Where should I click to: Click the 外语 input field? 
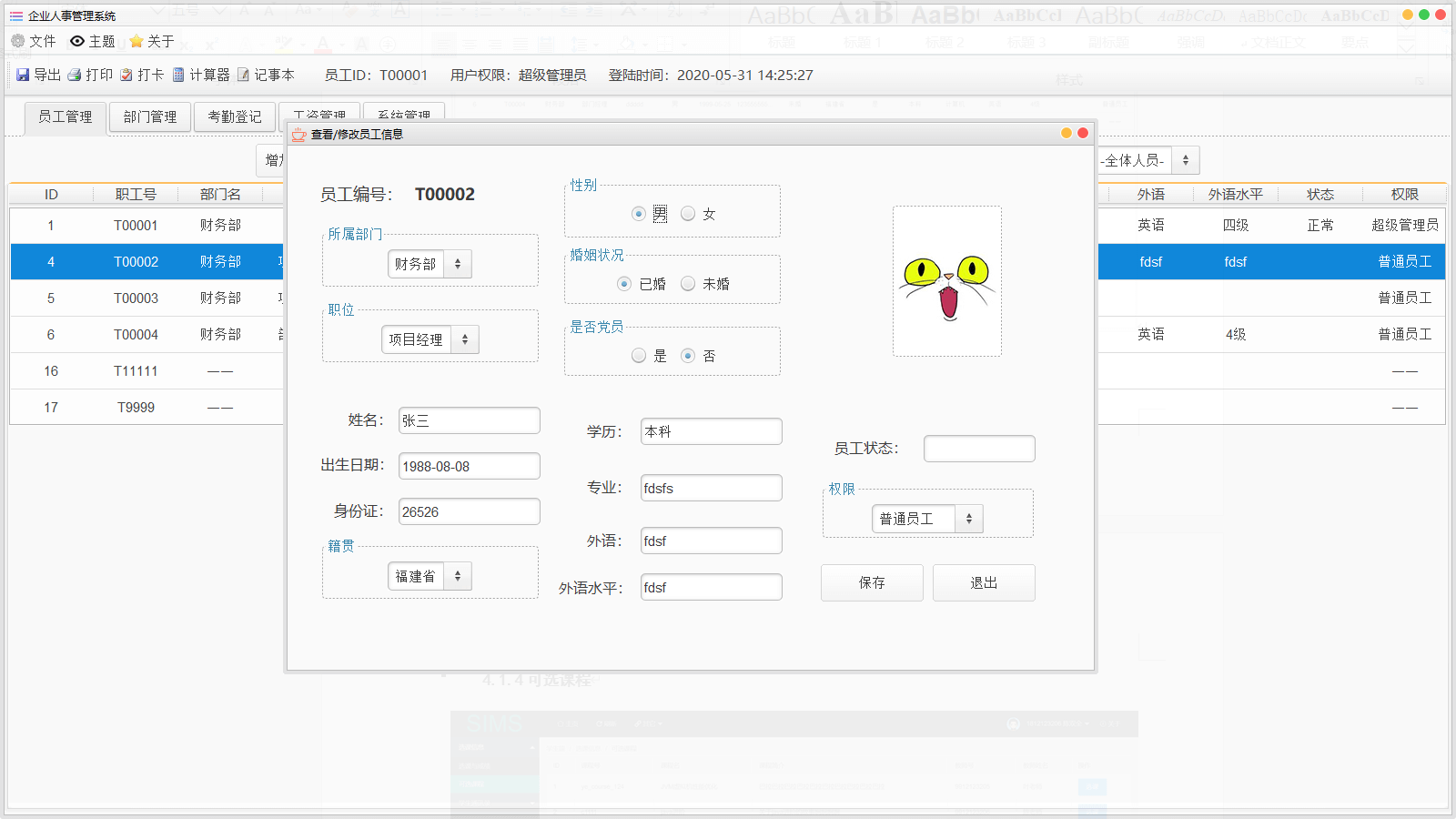712,541
